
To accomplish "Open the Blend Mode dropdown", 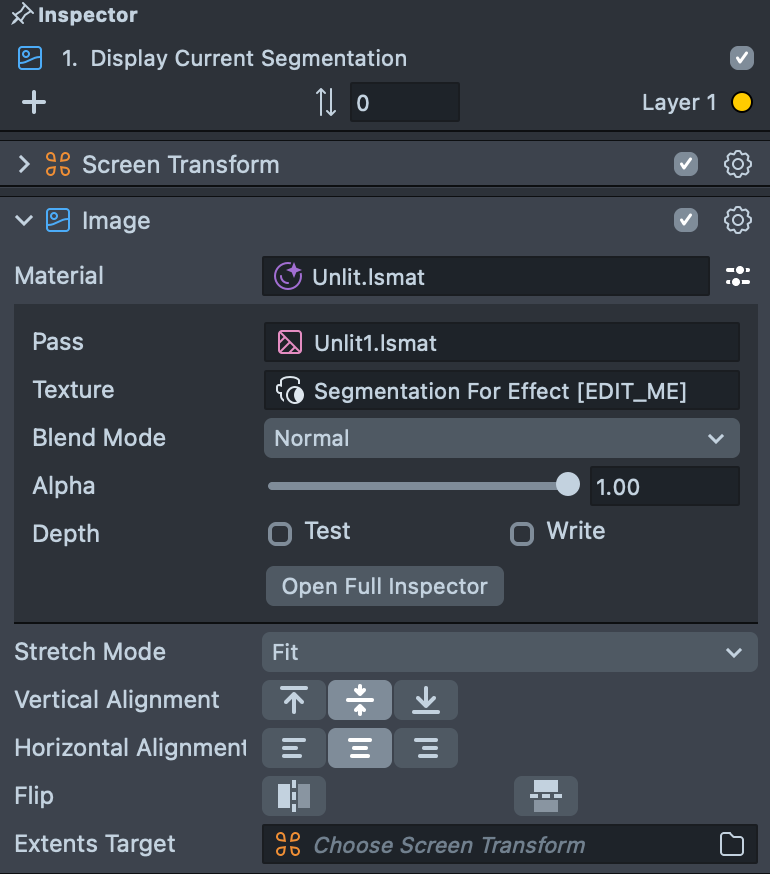I will [501, 438].
